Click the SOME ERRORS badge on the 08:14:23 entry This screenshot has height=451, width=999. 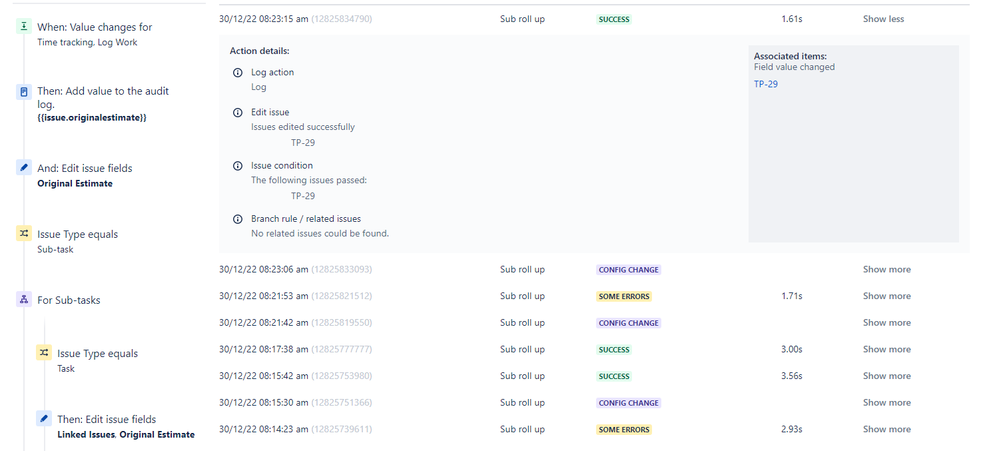[x=624, y=430]
